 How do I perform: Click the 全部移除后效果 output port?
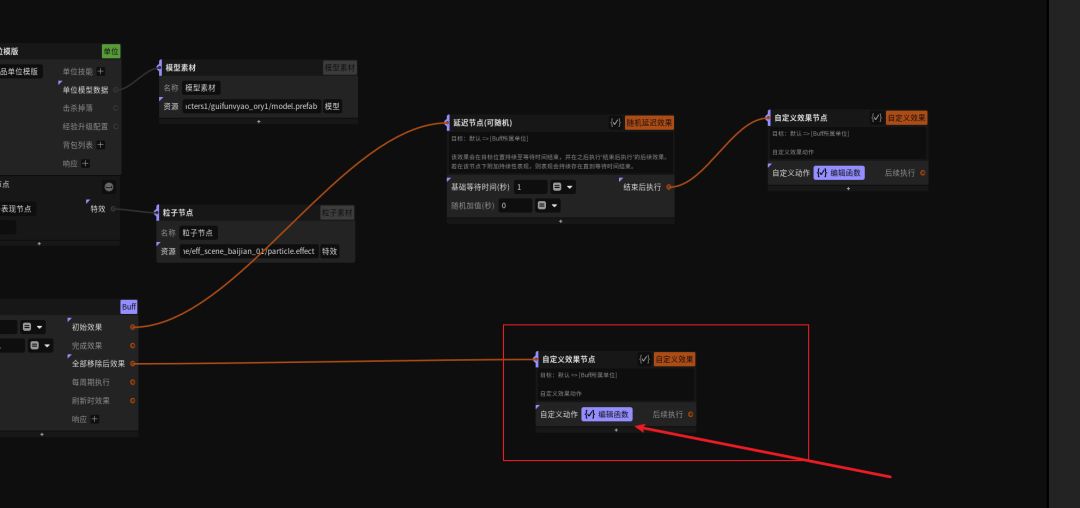click(132, 363)
